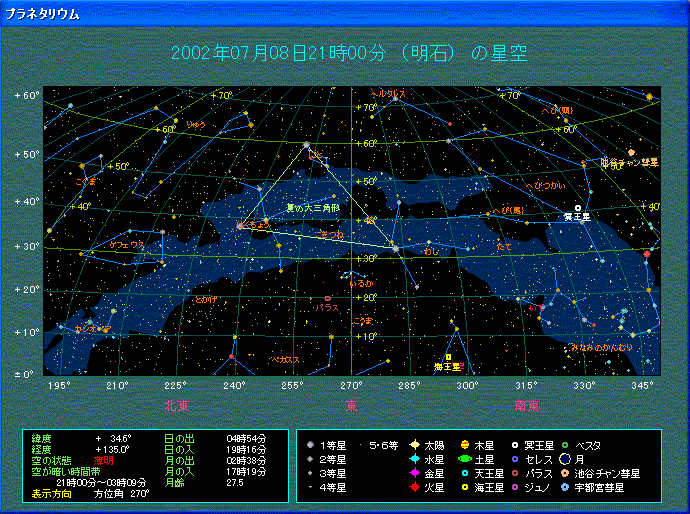Click Pluto (冥王星) marker on the sky map
The height and width of the screenshot is (514, 690).
click(x=578, y=208)
